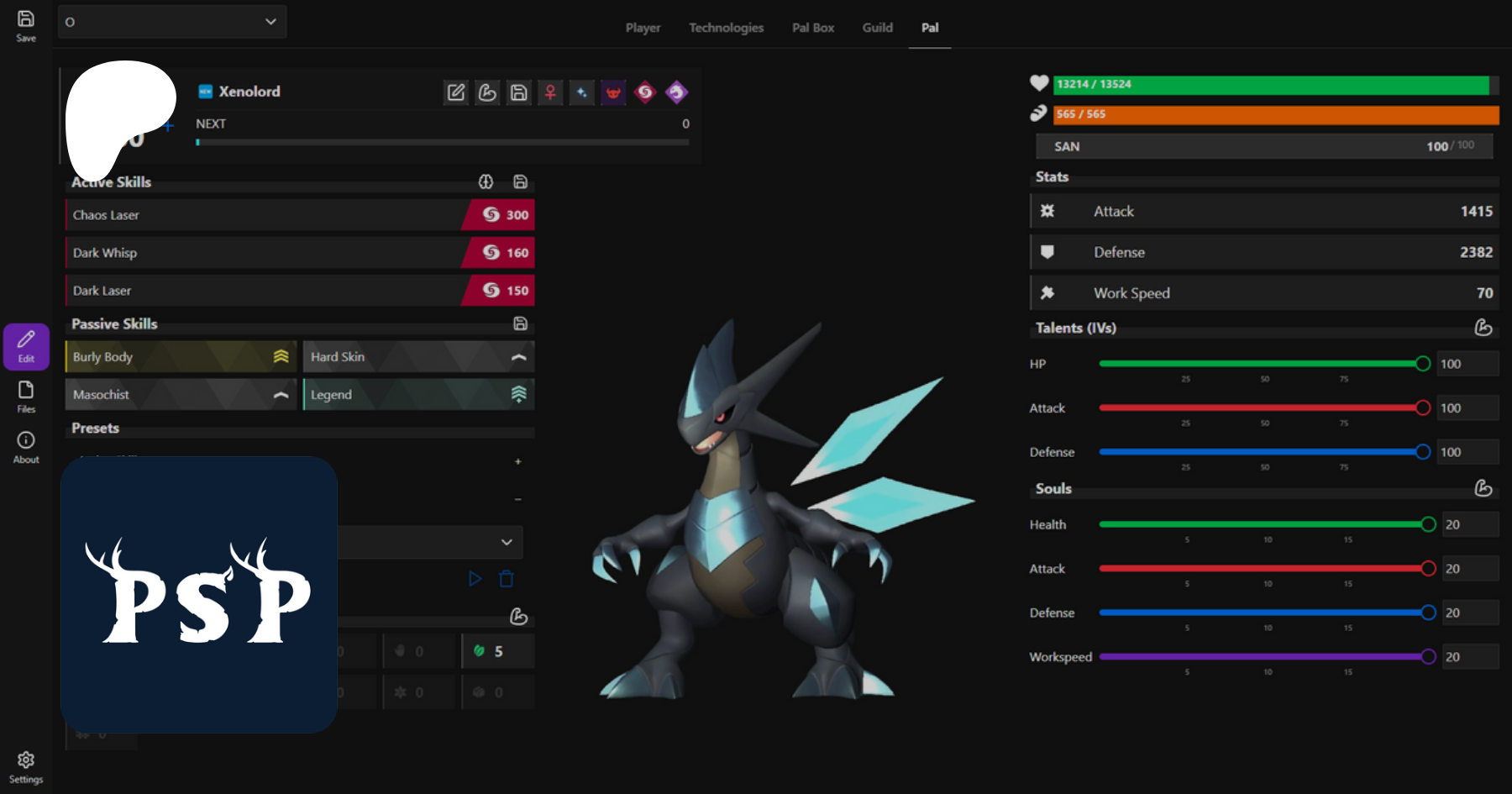The height and width of the screenshot is (794, 1512).
Task: Expand the Presets section with plus
Action: [517, 461]
